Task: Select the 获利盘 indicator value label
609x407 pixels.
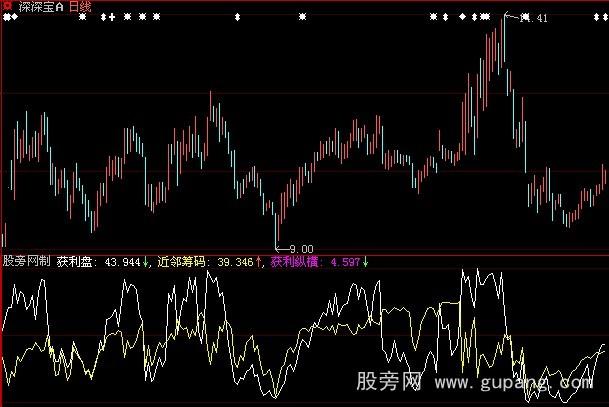Action: [73, 262]
